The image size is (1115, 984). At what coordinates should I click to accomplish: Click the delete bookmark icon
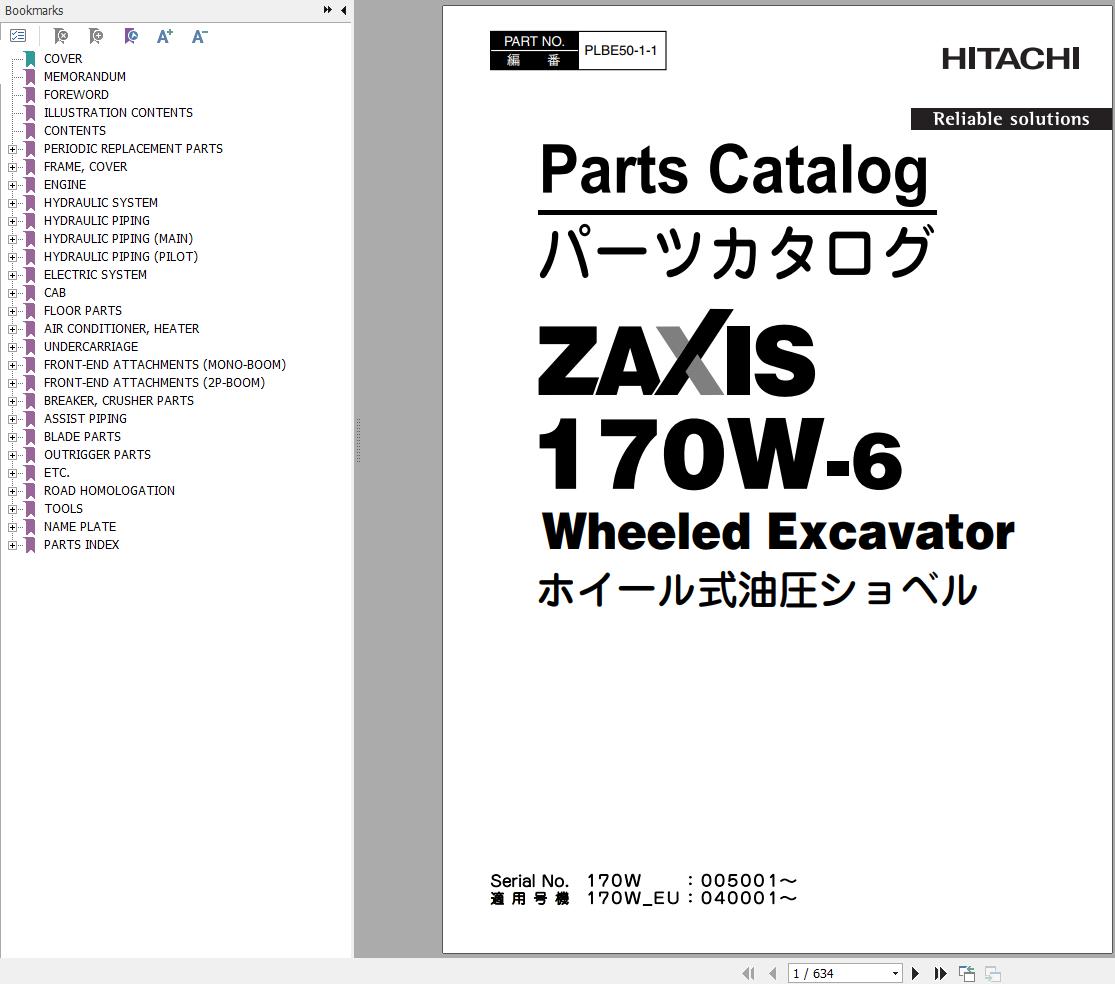[61, 36]
